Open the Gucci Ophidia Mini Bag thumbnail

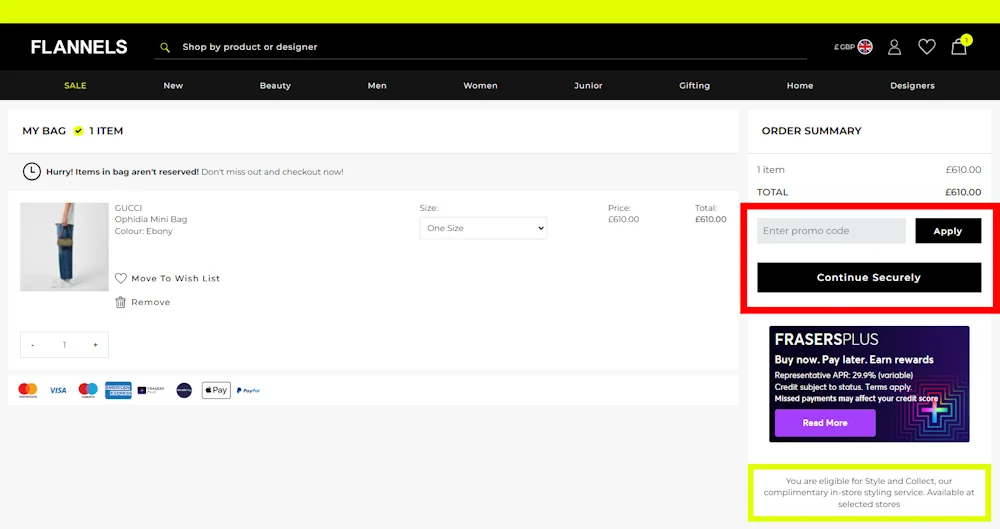[64, 247]
